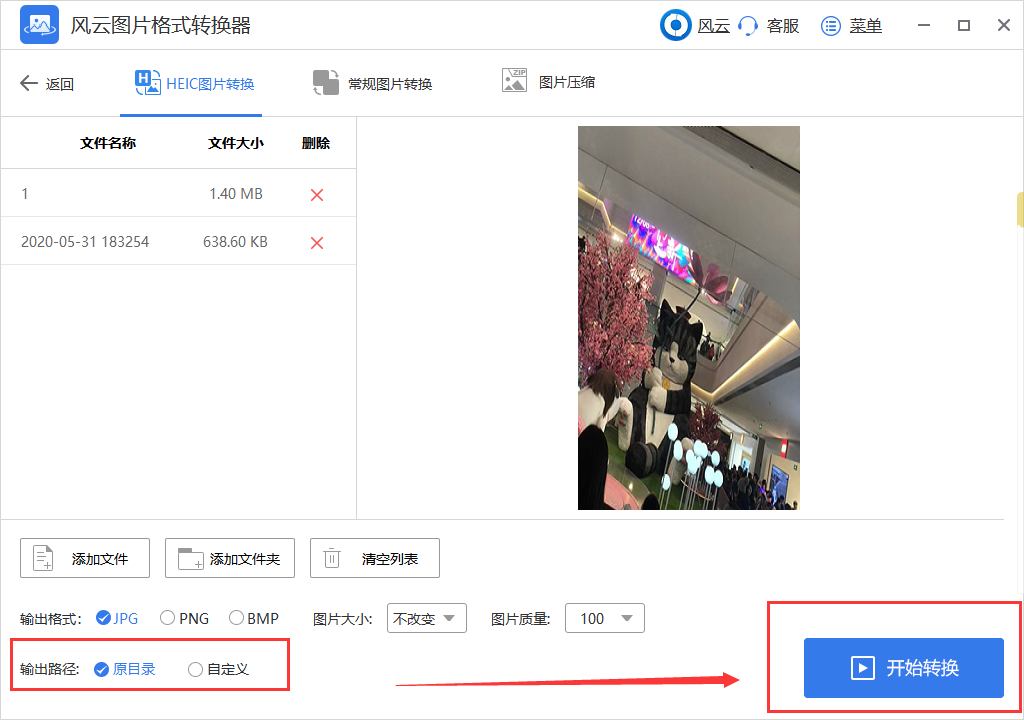
Task: Switch to HEIC图片转换 tab
Action: tap(193, 84)
